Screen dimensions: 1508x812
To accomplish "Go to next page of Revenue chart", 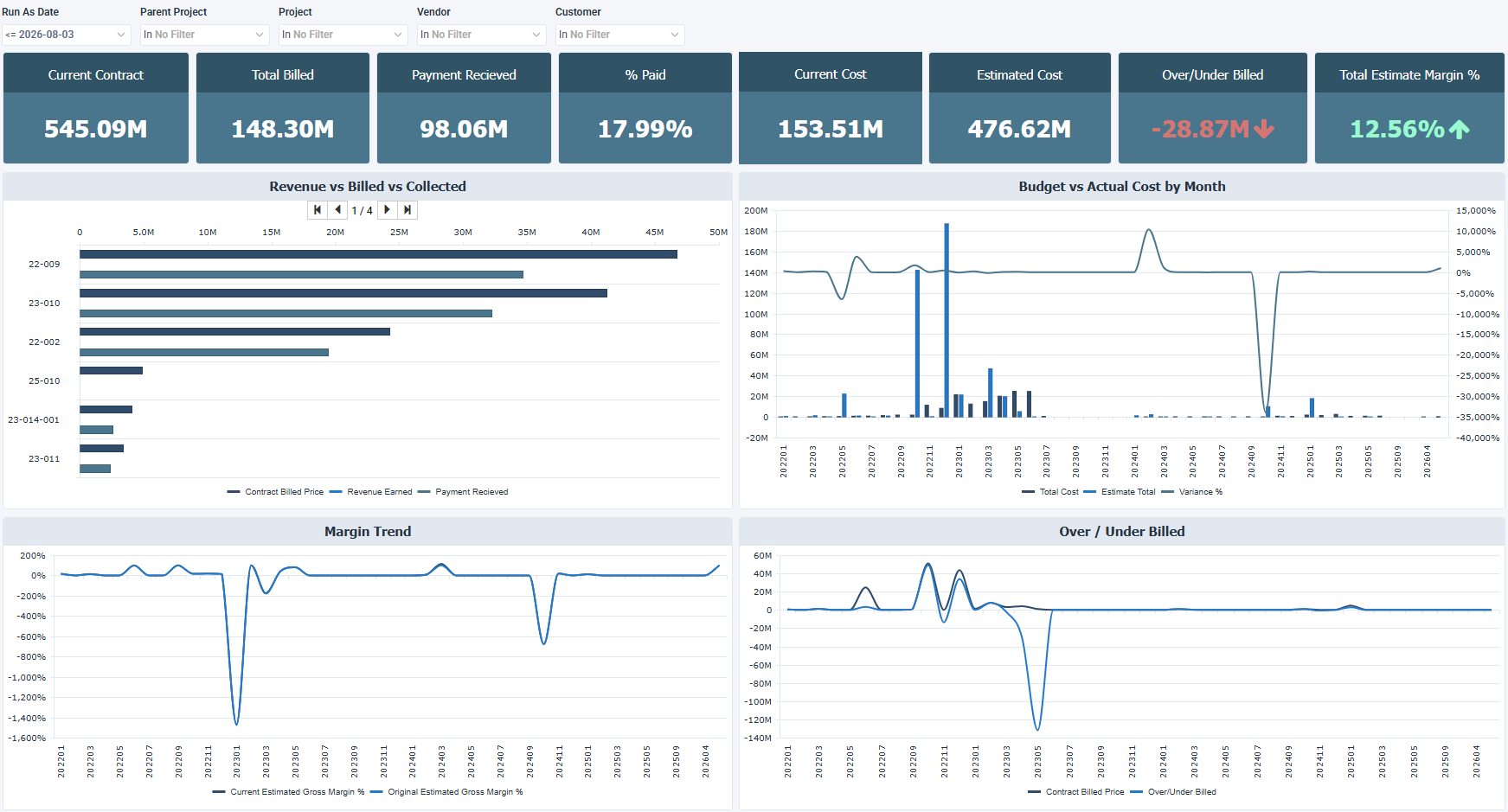I will pyautogui.click(x=387, y=210).
